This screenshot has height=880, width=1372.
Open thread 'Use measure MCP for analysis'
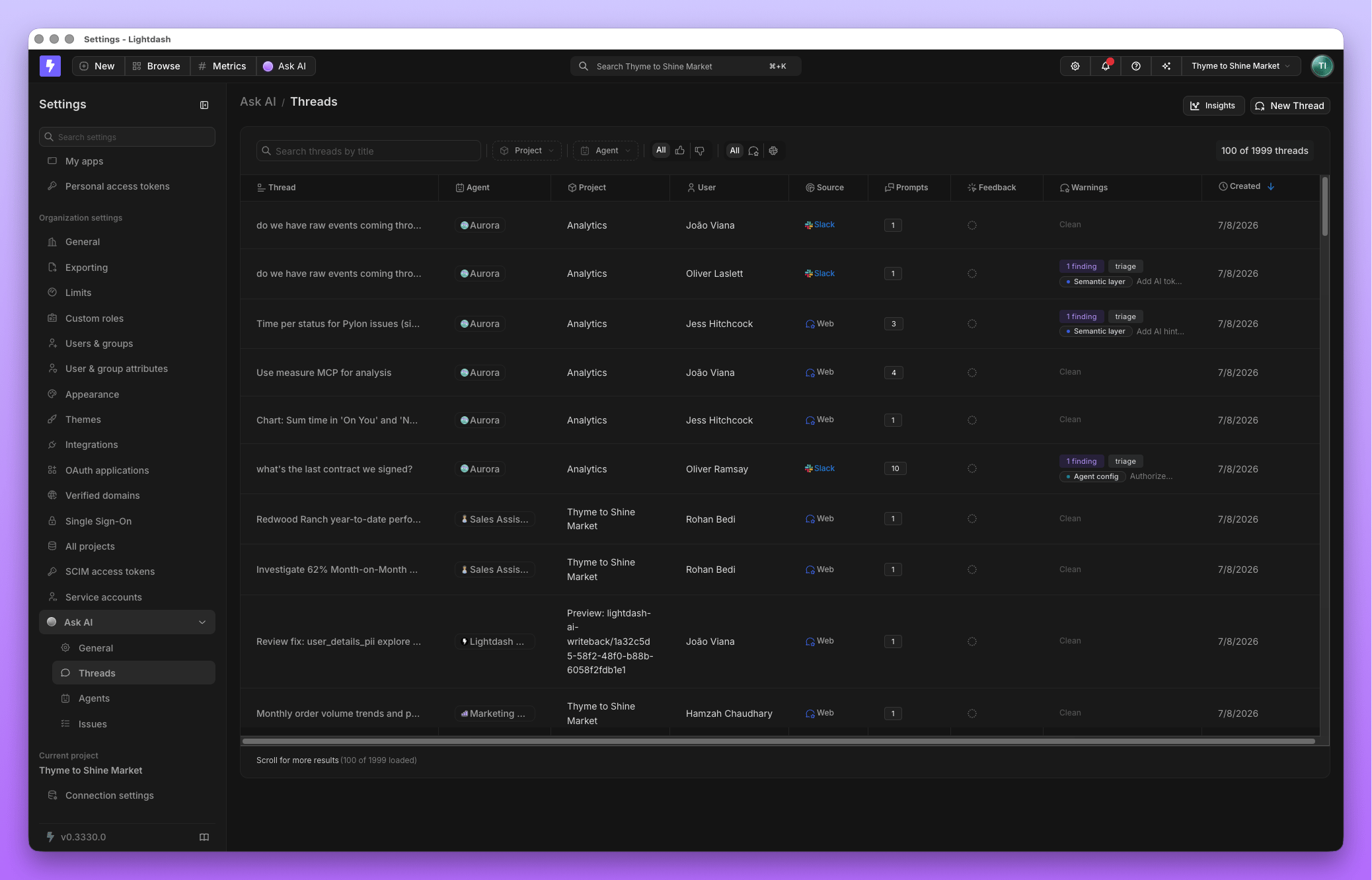tap(324, 373)
